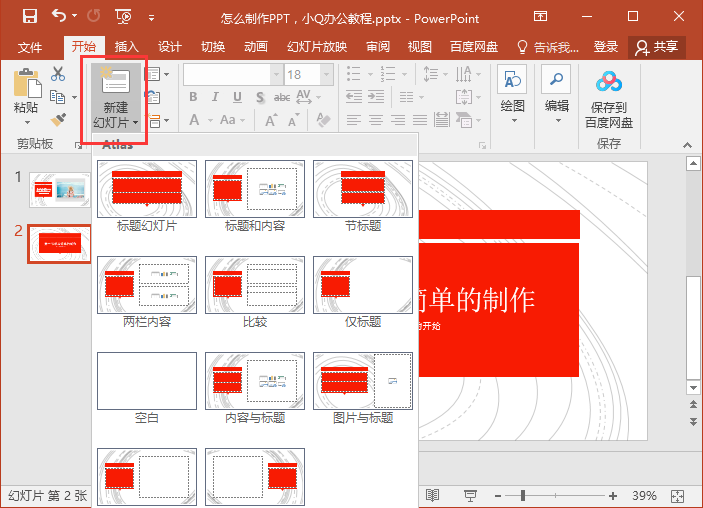Screen dimensions: 703x508
Task: Toggle Underline formatting
Action: point(237,97)
